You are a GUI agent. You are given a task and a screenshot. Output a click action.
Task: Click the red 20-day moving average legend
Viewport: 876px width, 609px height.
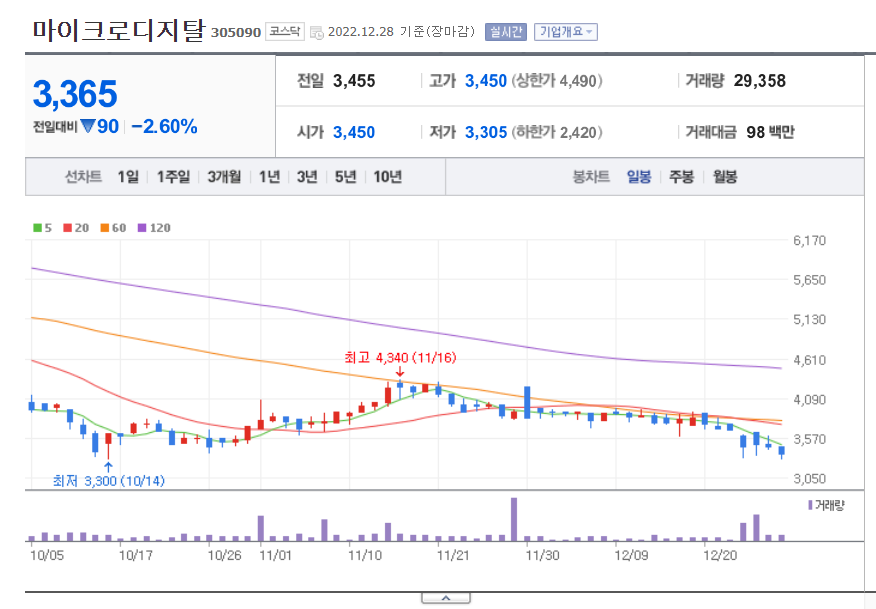point(76,228)
